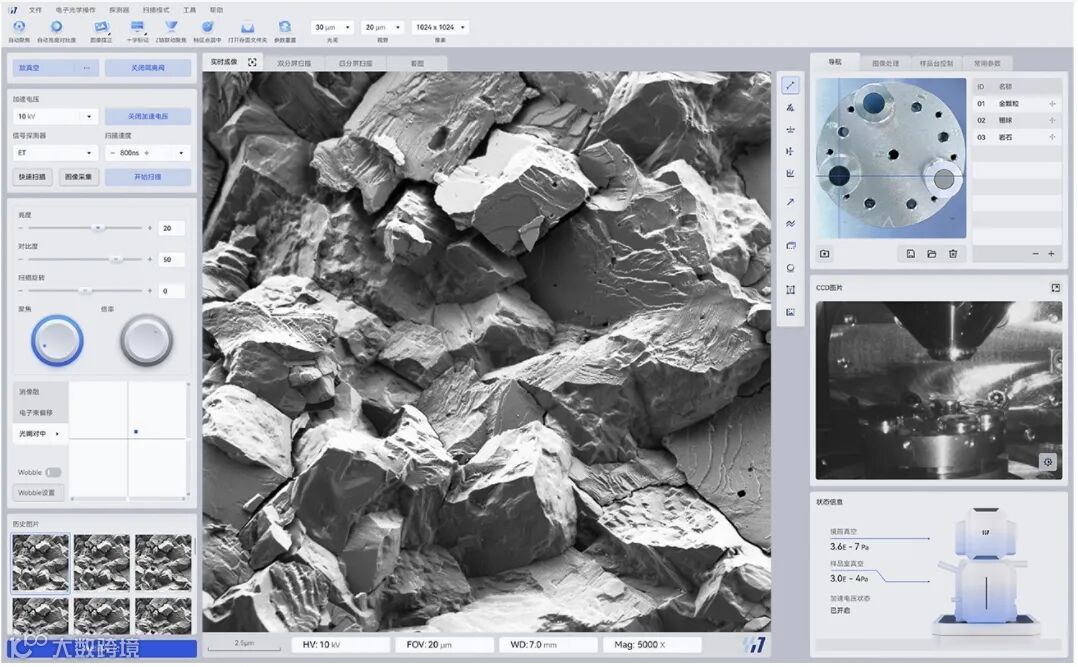
Task: Click the 对比度 contrast slider handle
Action: click(x=116, y=259)
